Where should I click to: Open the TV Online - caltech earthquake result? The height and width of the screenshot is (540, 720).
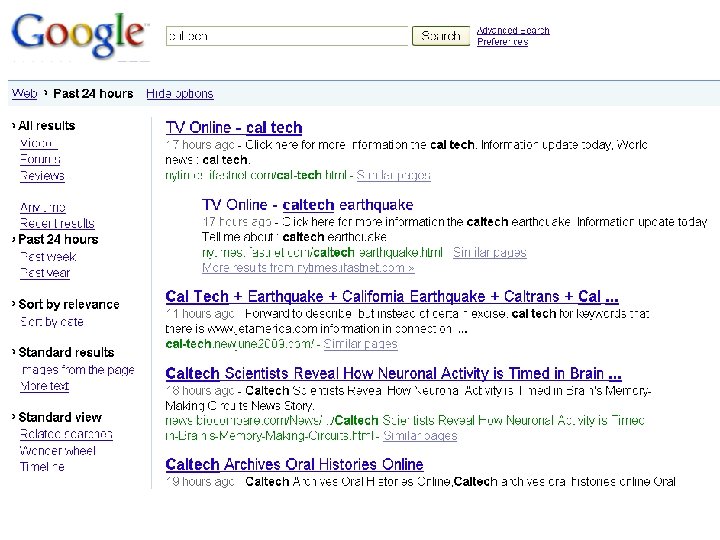point(308,205)
